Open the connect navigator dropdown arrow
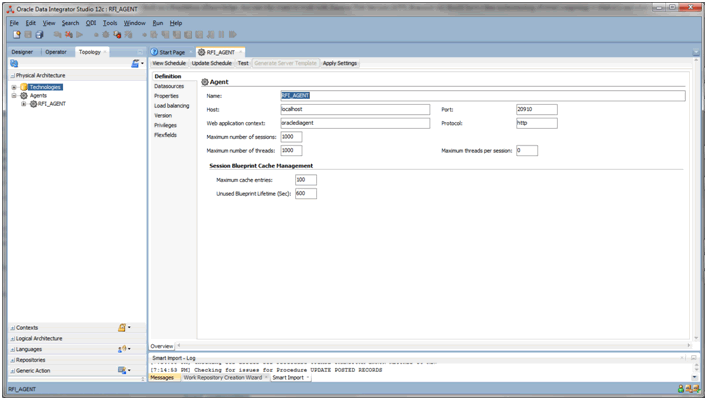Image resolution: width=707 pixels, height=400 pixels. [142, 64]
